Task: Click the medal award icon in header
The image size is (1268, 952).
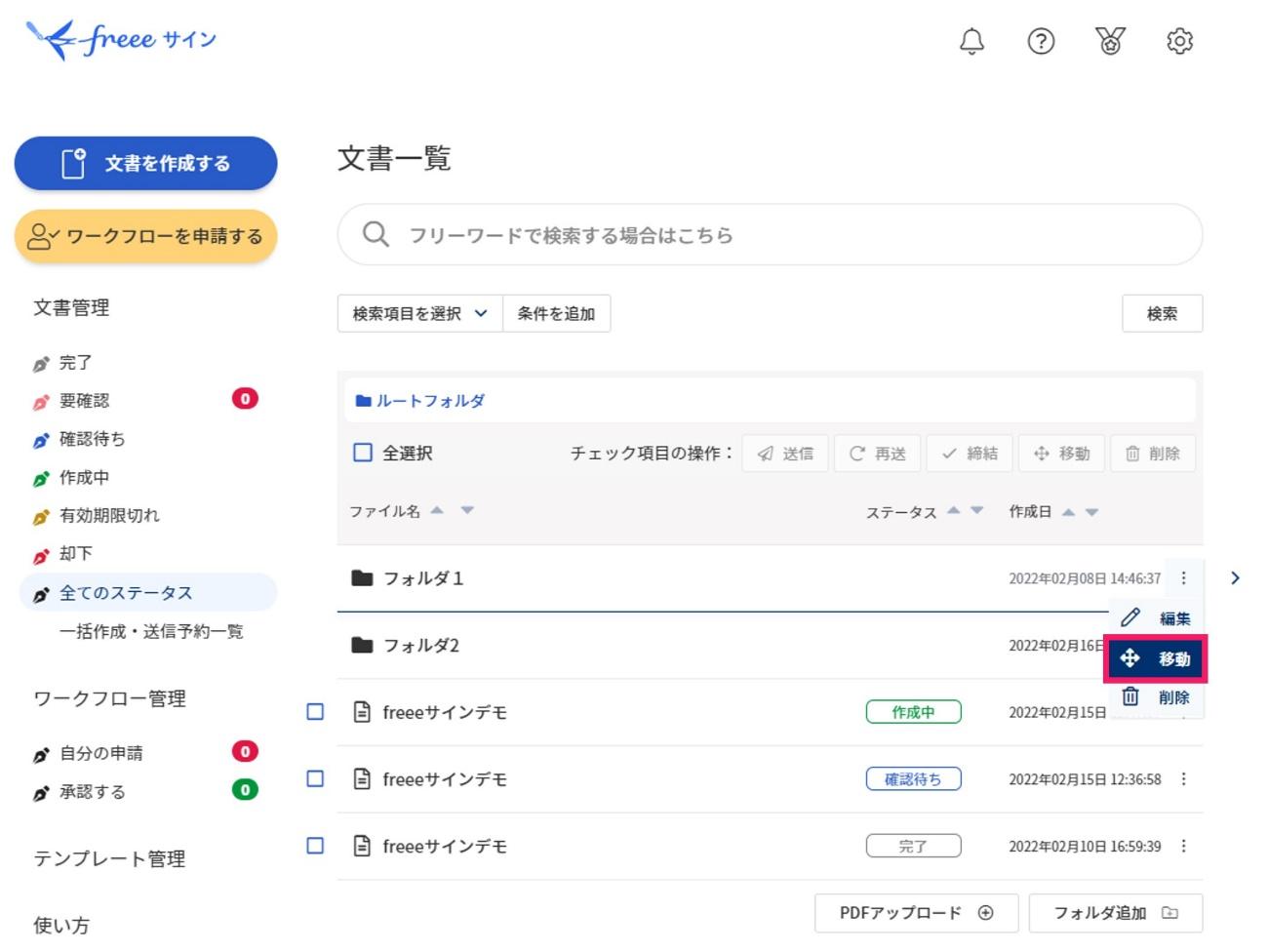Action: click(1110, 41)
